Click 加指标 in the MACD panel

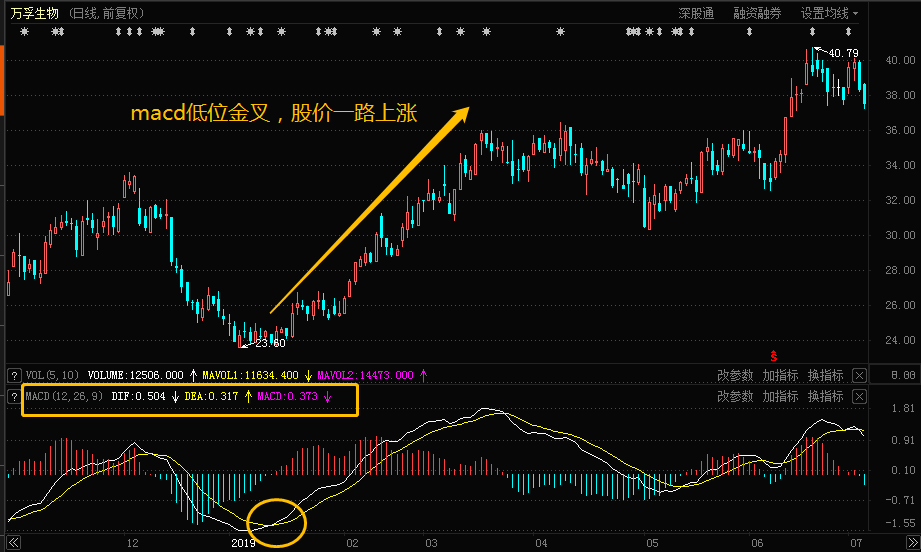click(780, 396)
